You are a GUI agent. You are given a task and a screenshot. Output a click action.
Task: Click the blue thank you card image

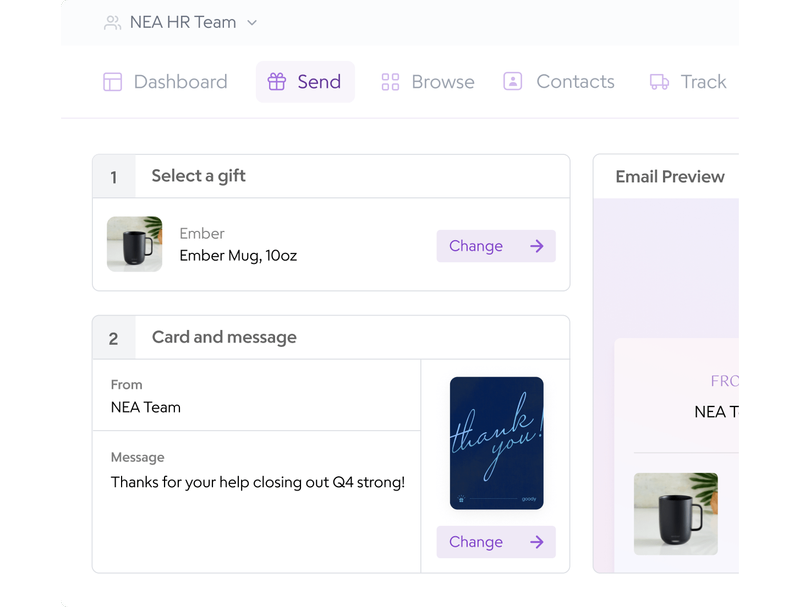496,443
